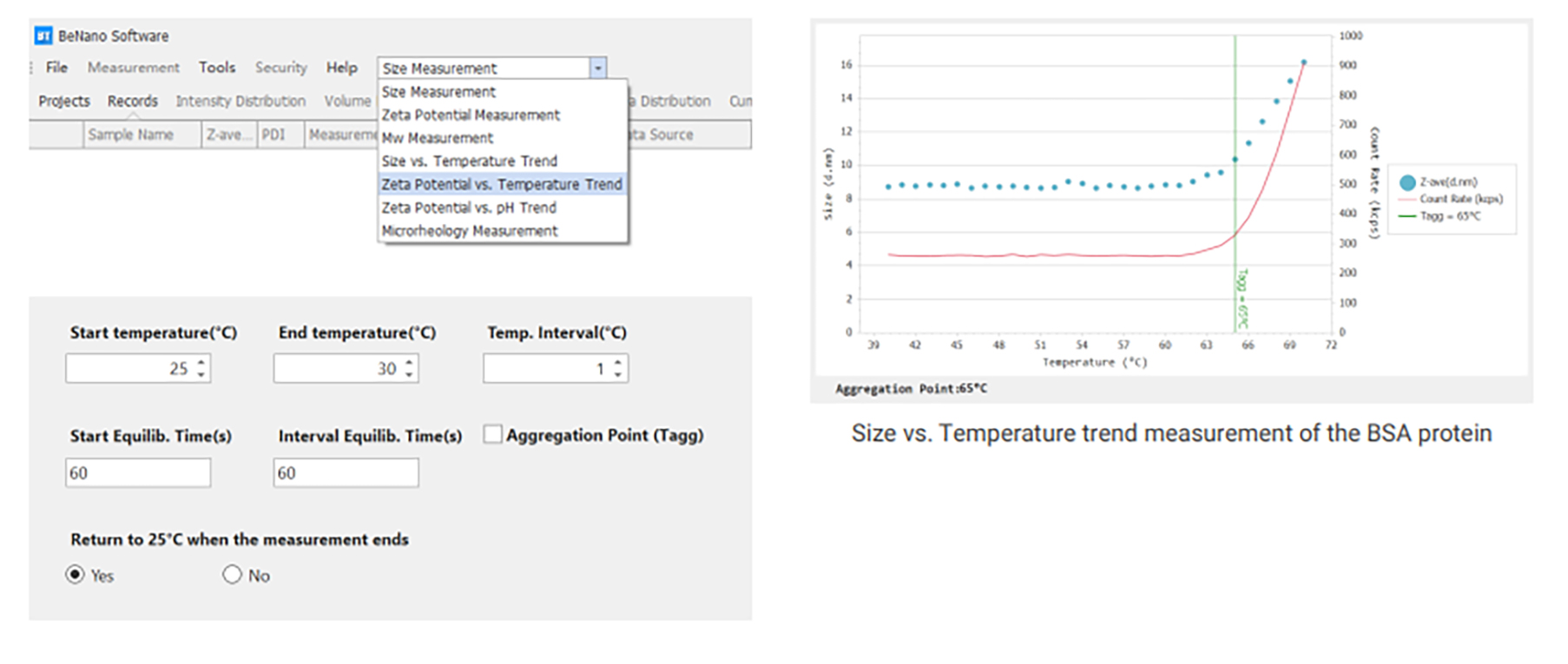Increase Temp. Interval with up arrow
The width and height of the screenshot is (1568, 664).
point(618,363)
